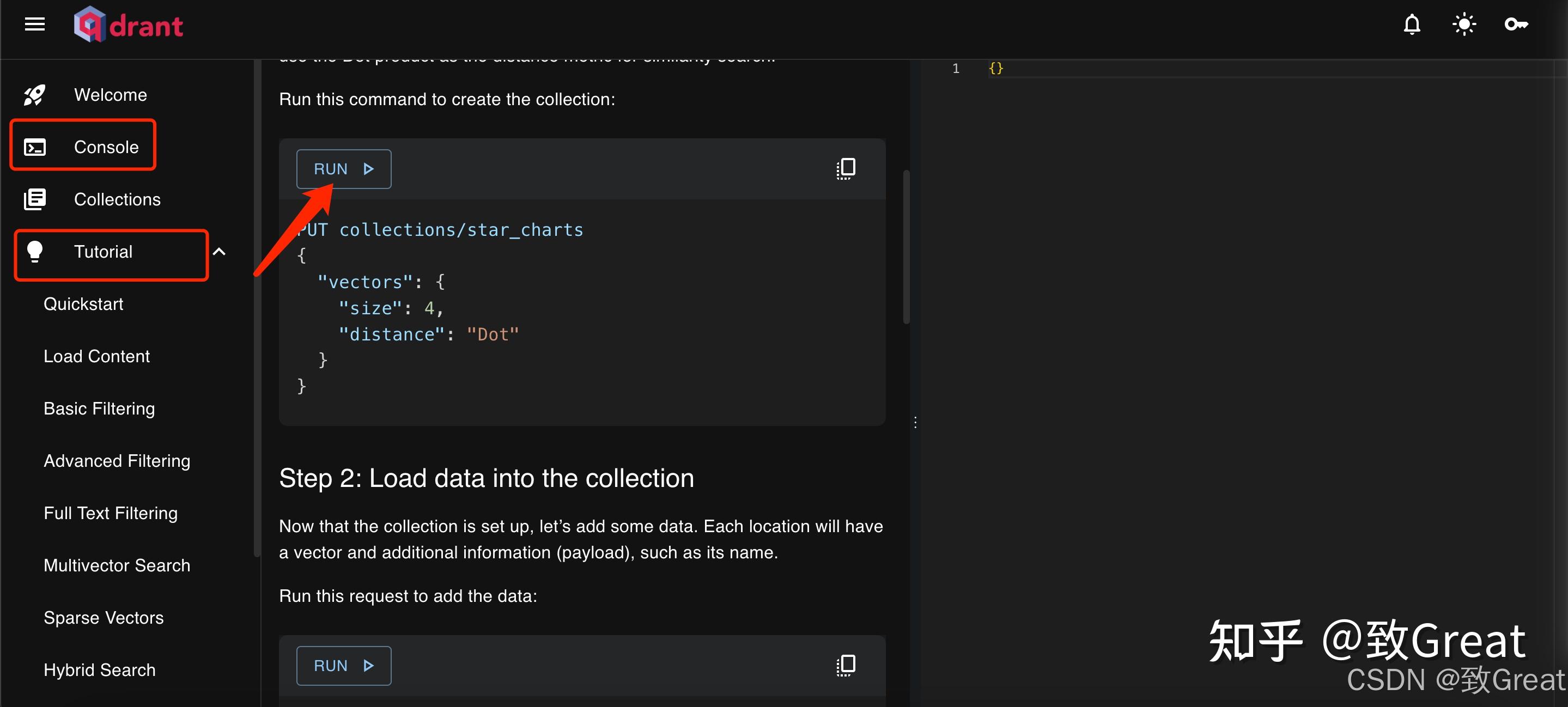Viewport: 1568px width, 707px height.
Task: Open the Quickstart tutorial
Action: [83, 304]
